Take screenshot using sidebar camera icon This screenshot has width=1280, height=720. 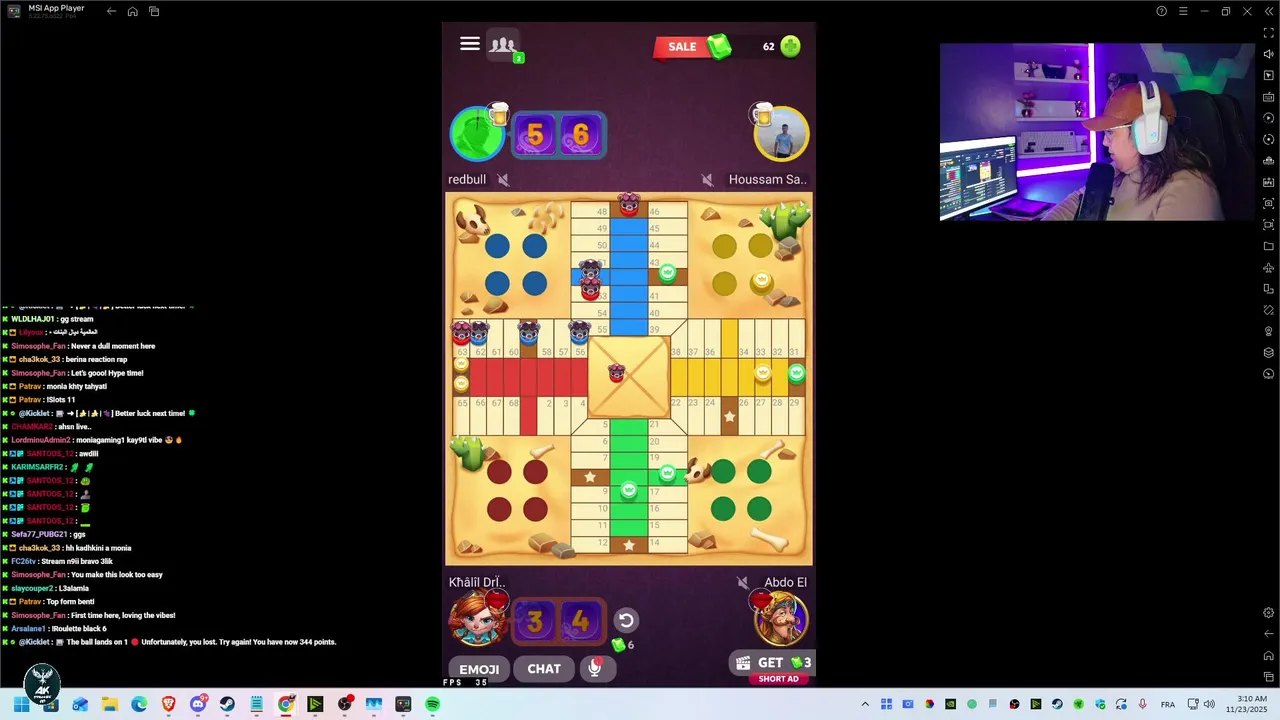[x=1268, y=203]
